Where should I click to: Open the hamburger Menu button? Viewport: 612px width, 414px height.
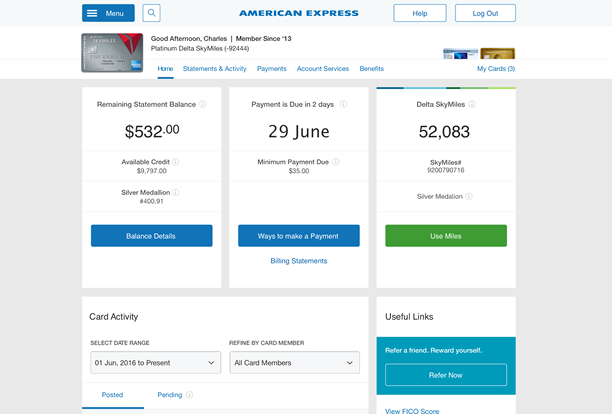[108, 13]
